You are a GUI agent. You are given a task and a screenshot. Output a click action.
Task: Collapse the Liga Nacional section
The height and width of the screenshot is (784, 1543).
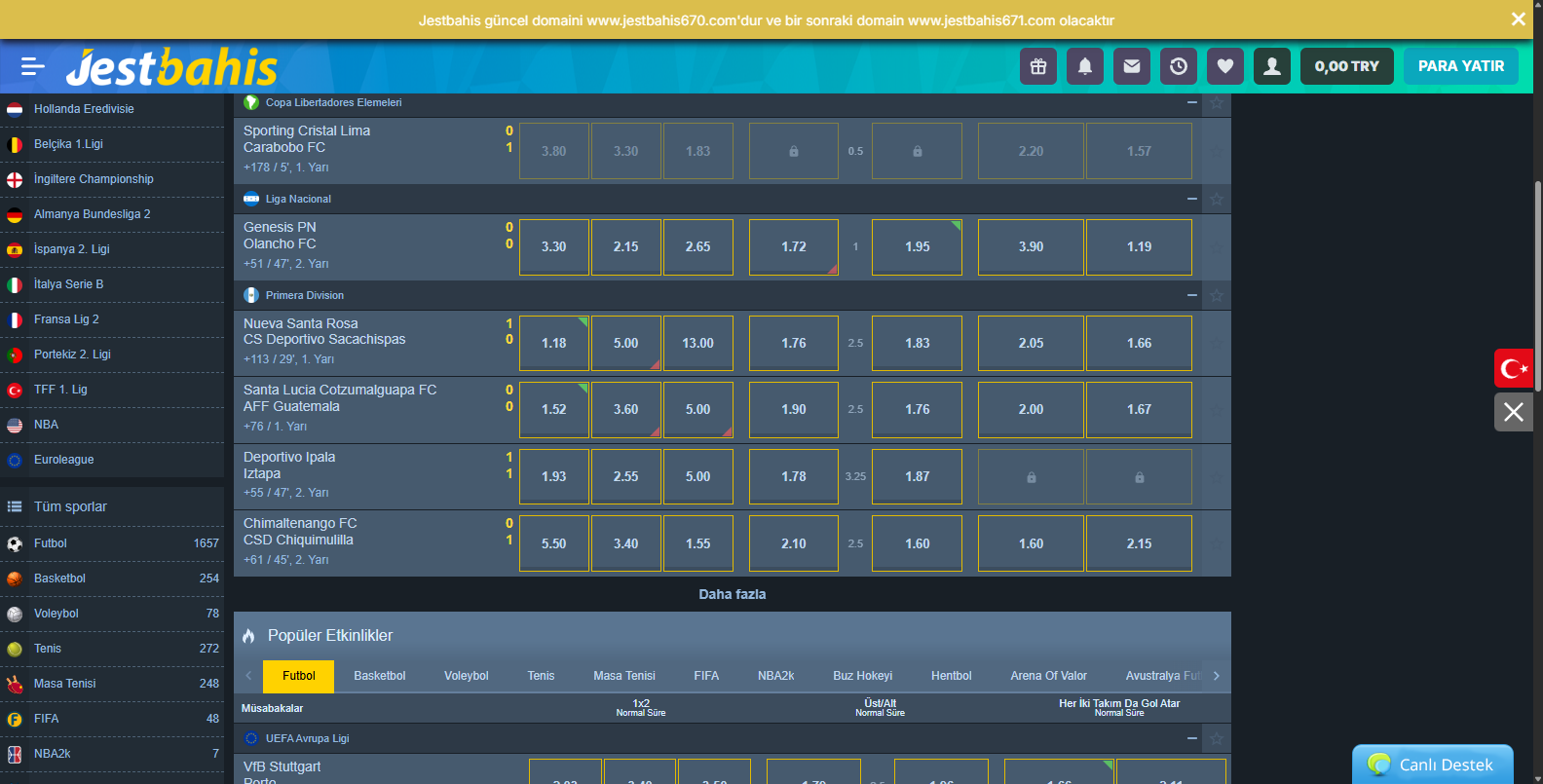tap(1192, 199)
